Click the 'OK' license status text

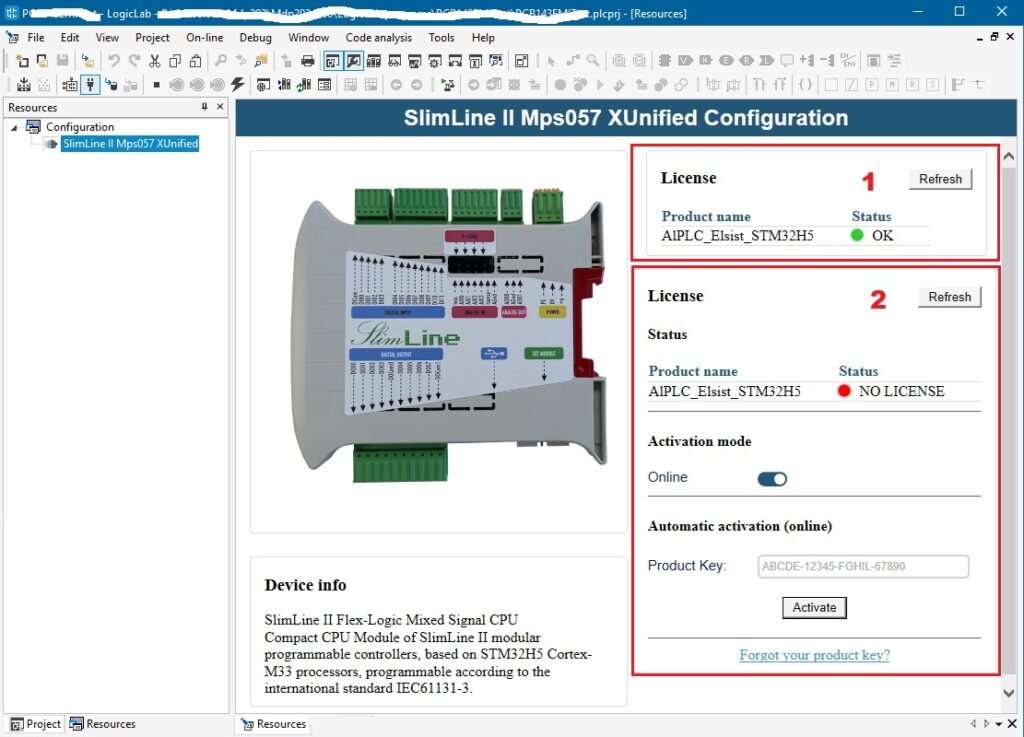point(882,236)
